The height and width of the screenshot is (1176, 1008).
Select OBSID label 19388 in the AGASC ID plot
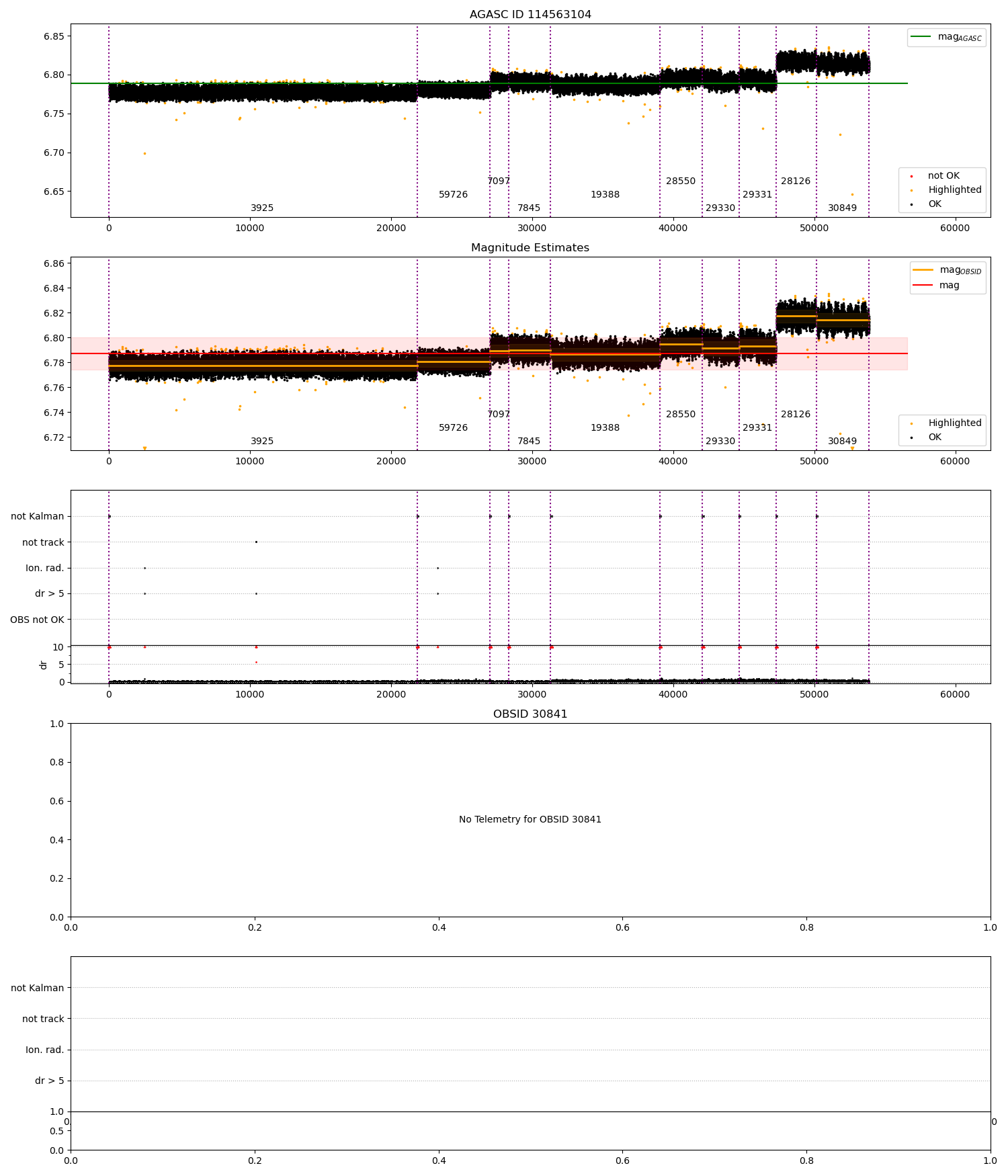[605, 195]
